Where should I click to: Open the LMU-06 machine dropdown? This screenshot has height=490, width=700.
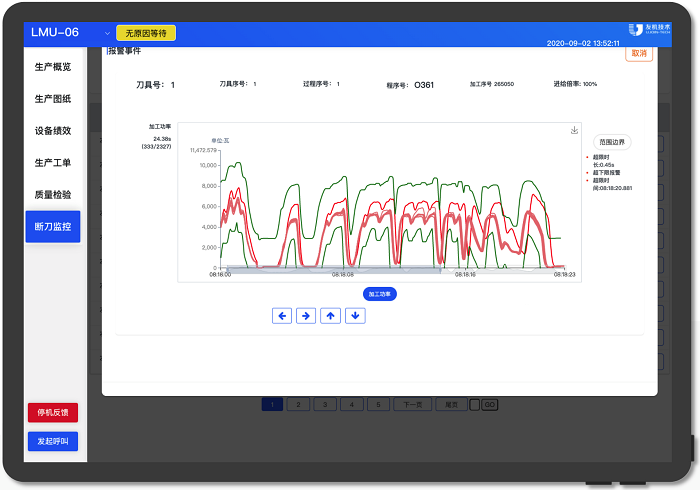[x=107, y=33]
